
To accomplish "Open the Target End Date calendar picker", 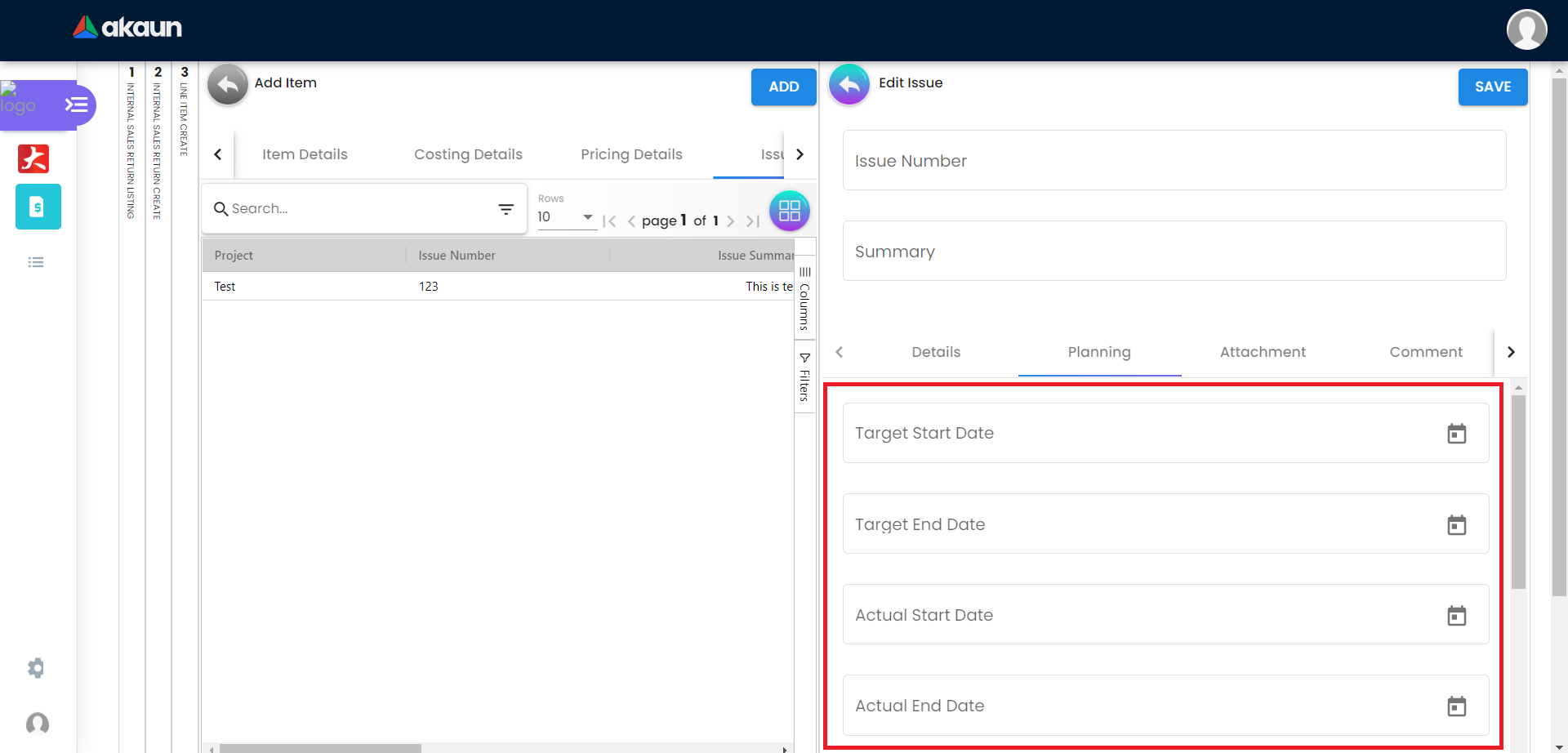I will point(1457,524).
